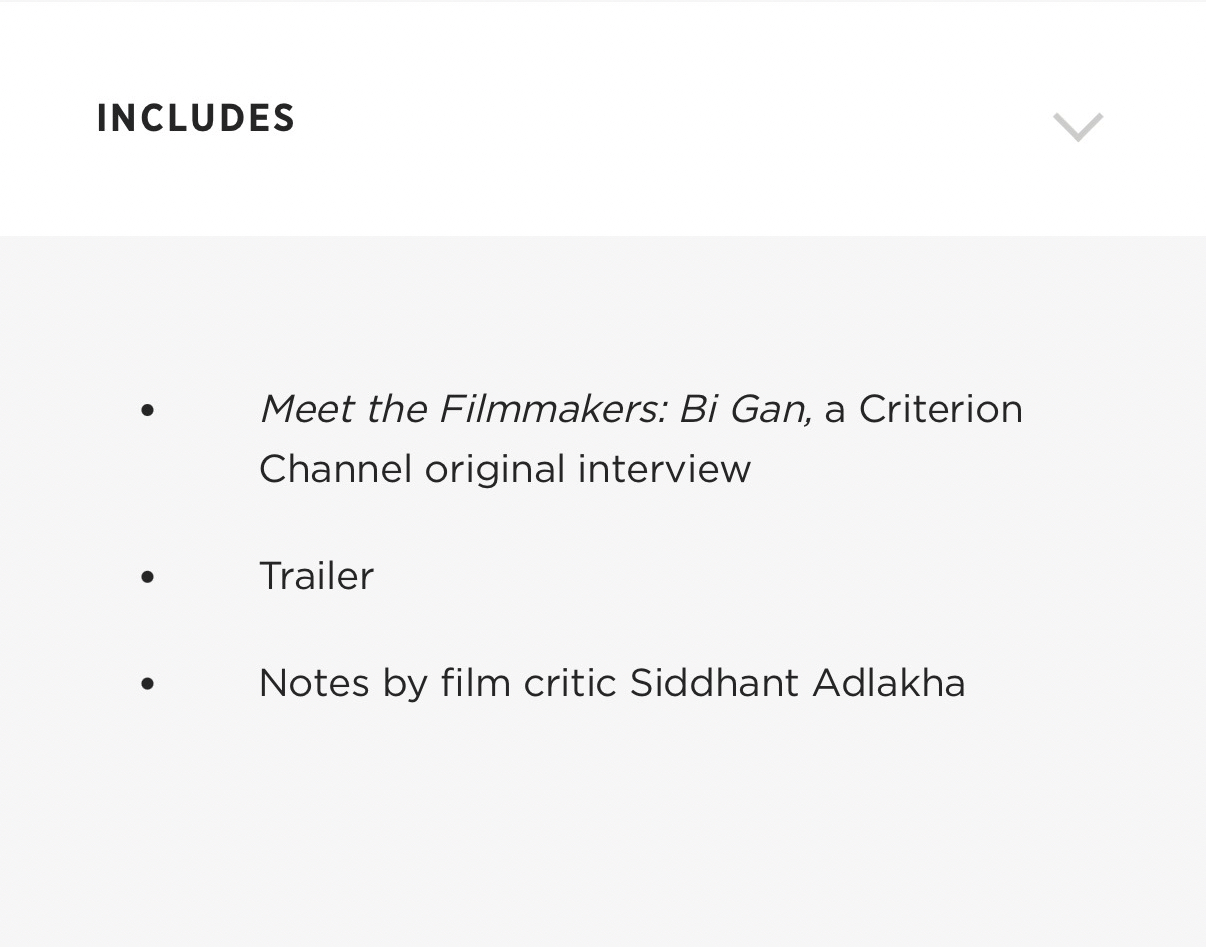The height and width of the screenshot is (947, 1206).
Task: Click the words "Bi Gan," in italics
Action: (745, 409)
